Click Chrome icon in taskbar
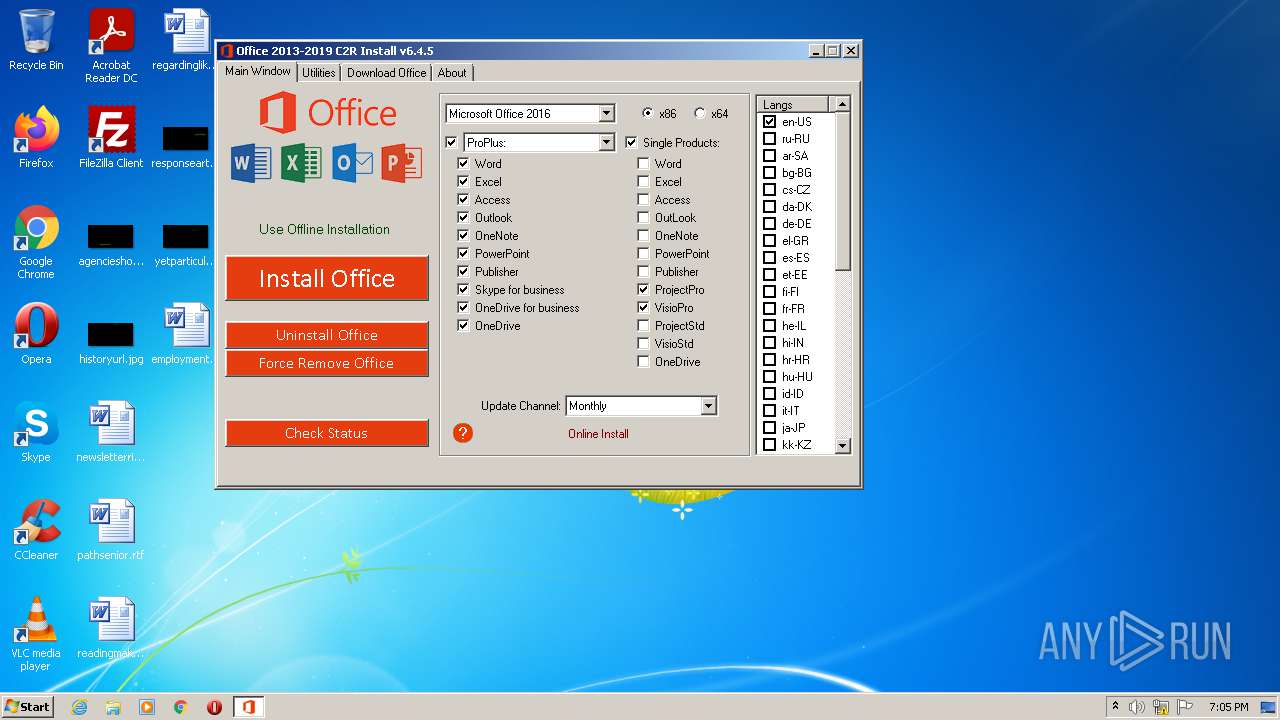 (181, 707)
